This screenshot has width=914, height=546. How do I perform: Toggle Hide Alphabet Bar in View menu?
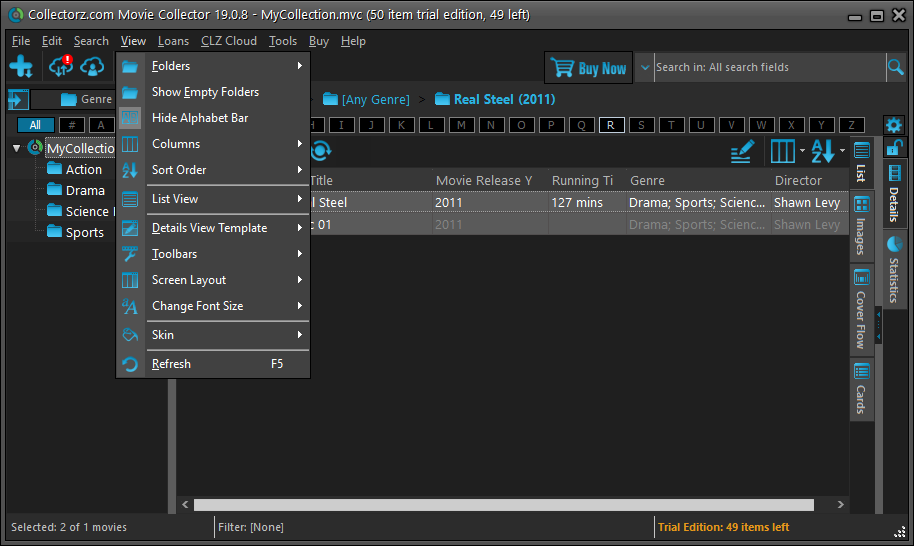tap(200, 118)
